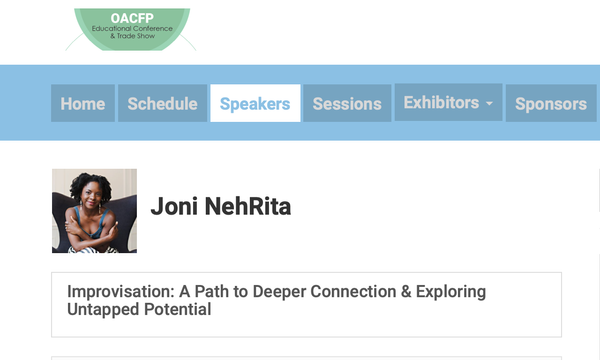Switch to the Sessions tab
Image resolution: width=600 pixels, height=360 pixels.
coord(347,103)
